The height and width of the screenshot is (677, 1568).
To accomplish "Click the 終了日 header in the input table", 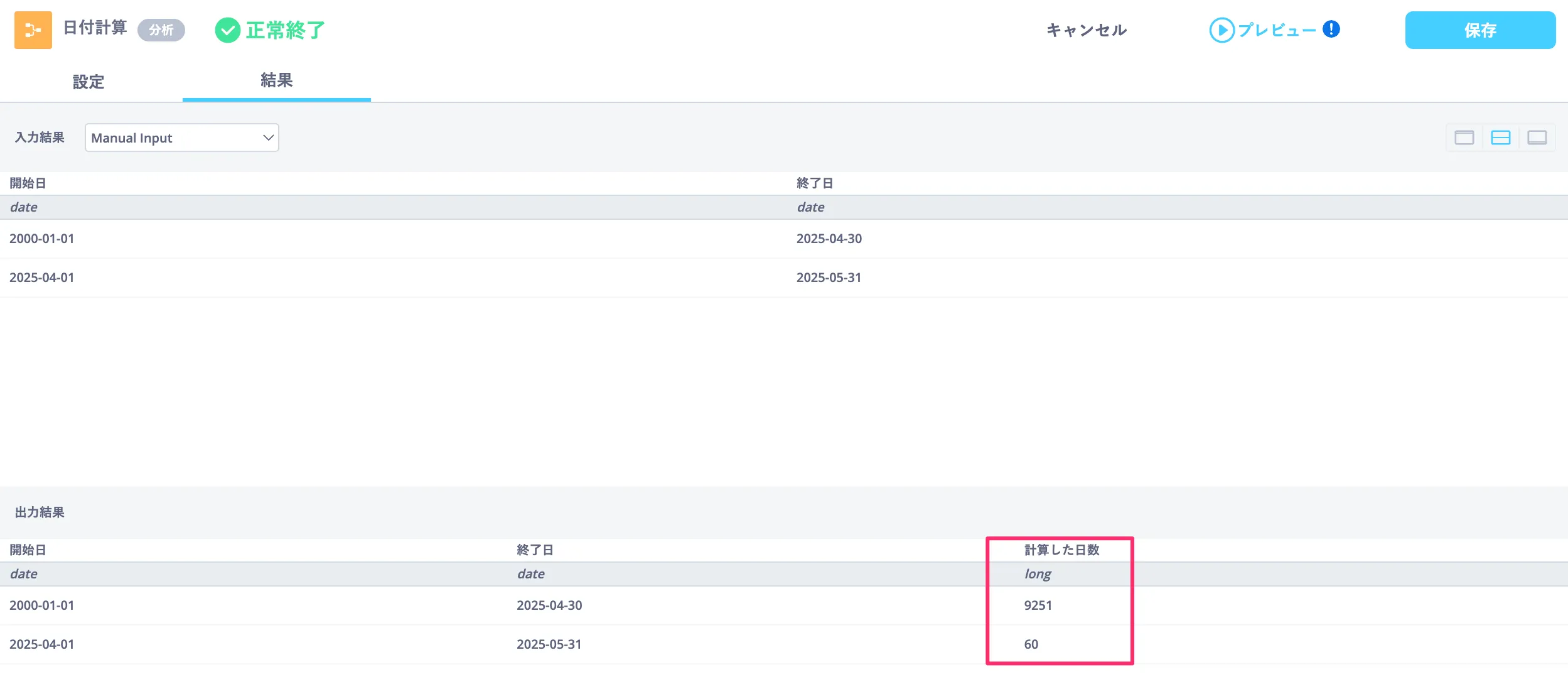I will (814, 183).
